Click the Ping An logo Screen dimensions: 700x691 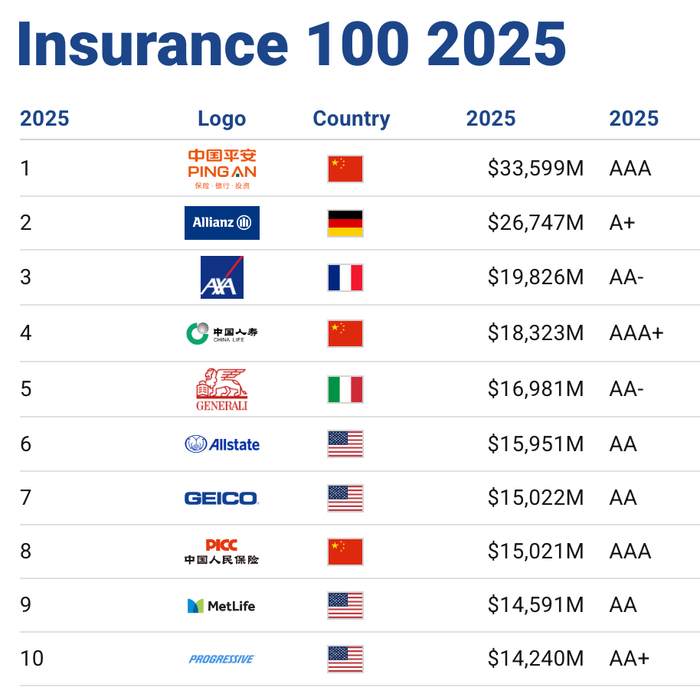(221, 169)
